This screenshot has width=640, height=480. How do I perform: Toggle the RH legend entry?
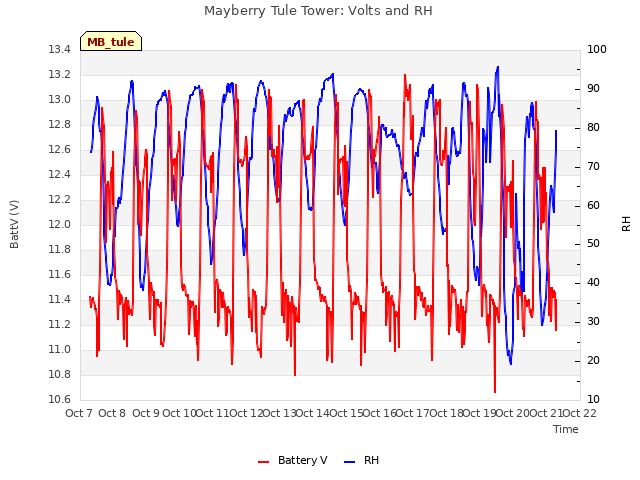(362, 460)
